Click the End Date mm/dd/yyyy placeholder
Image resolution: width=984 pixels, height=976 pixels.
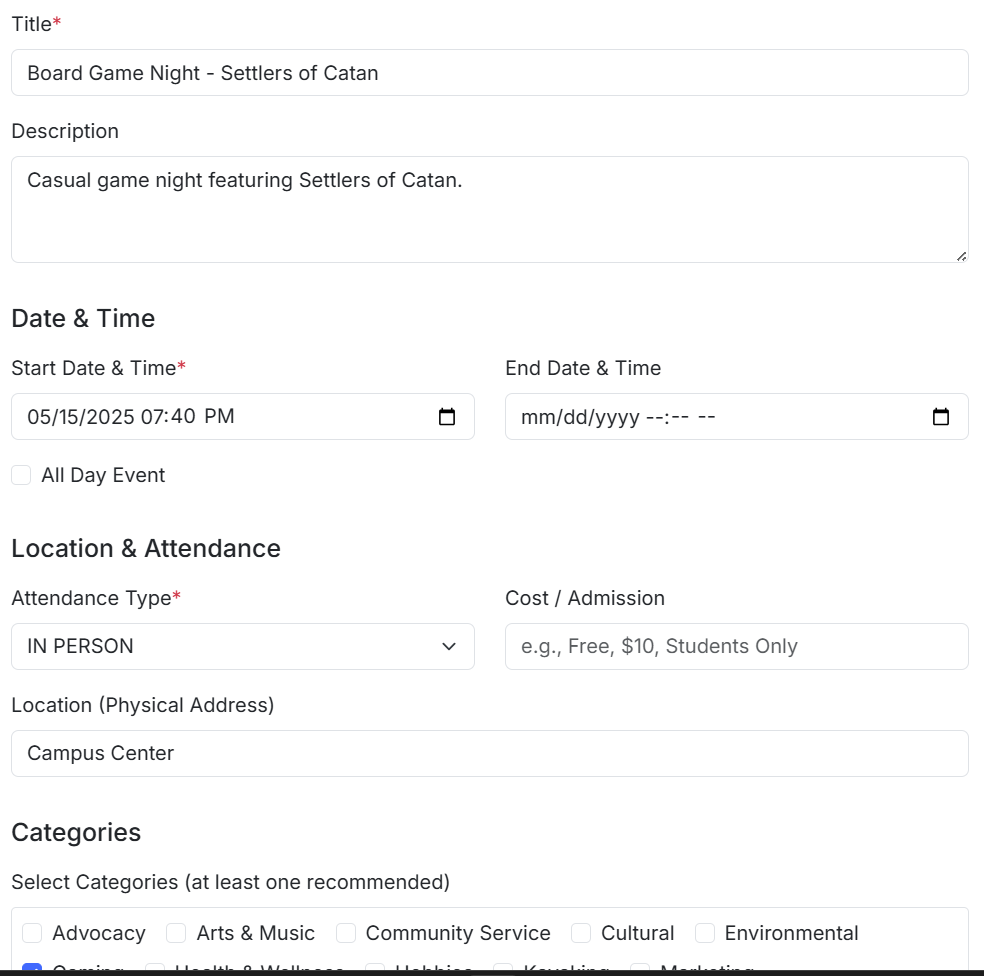point(580,417)
